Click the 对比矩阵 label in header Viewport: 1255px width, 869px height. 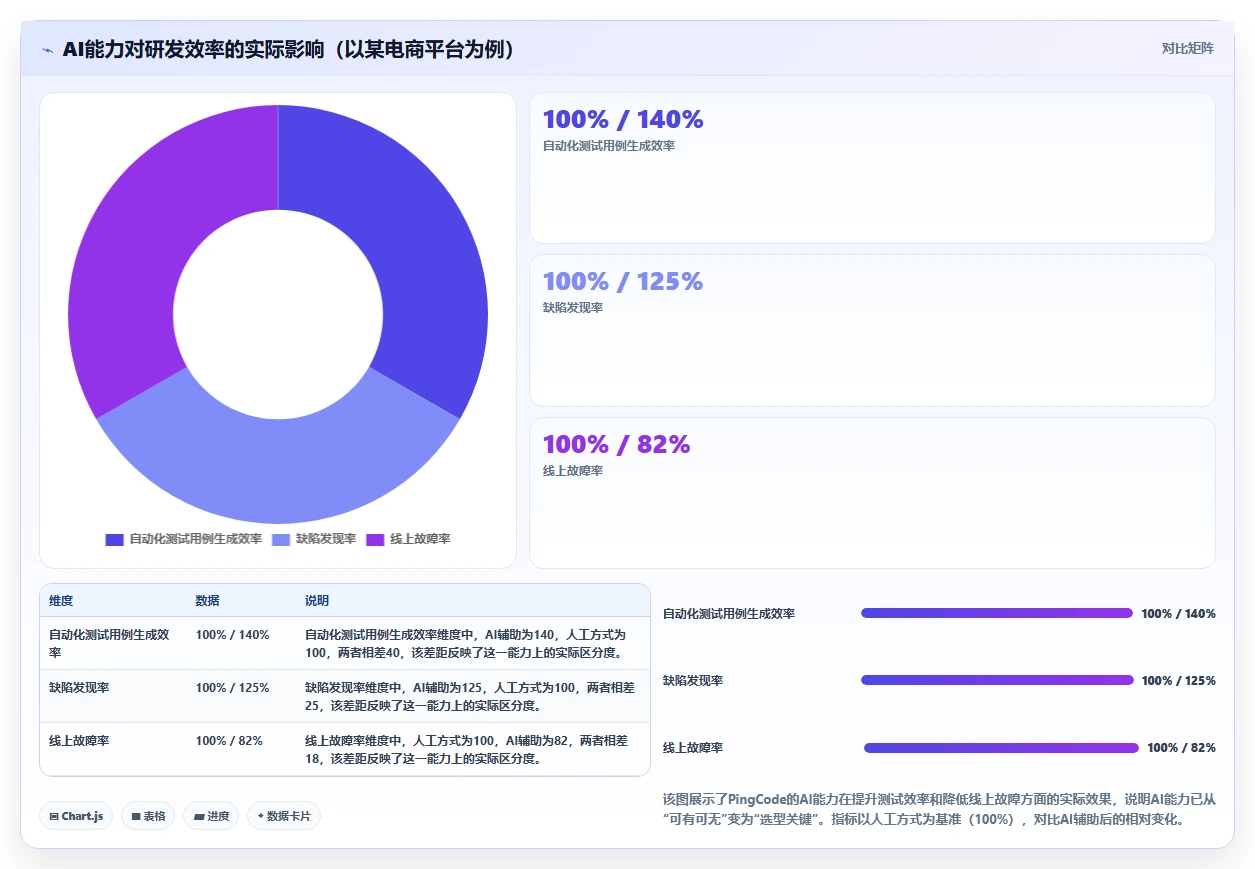[1188, 48]
